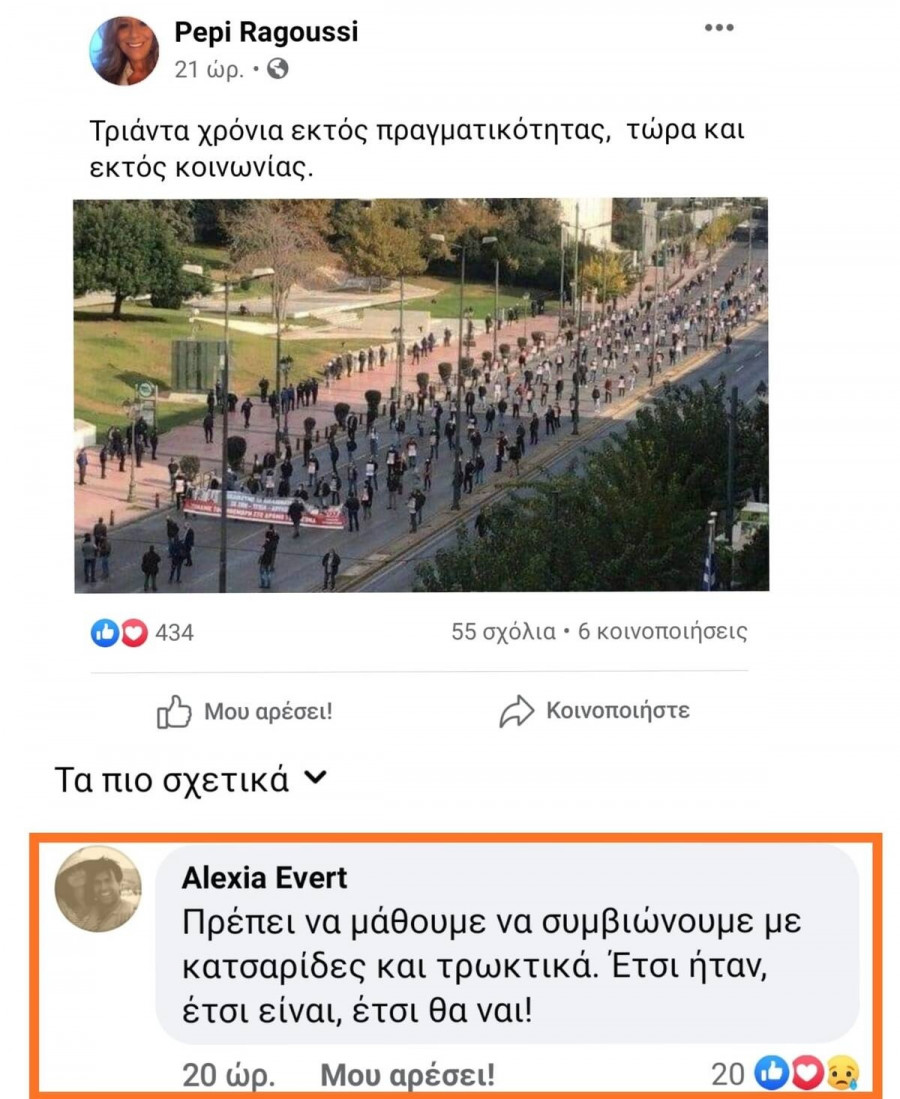This screenshot has height=1099, width=900.
Task: Click the blue like reaction next to 434
Action: pyautogui.click(x=104, y=633)
